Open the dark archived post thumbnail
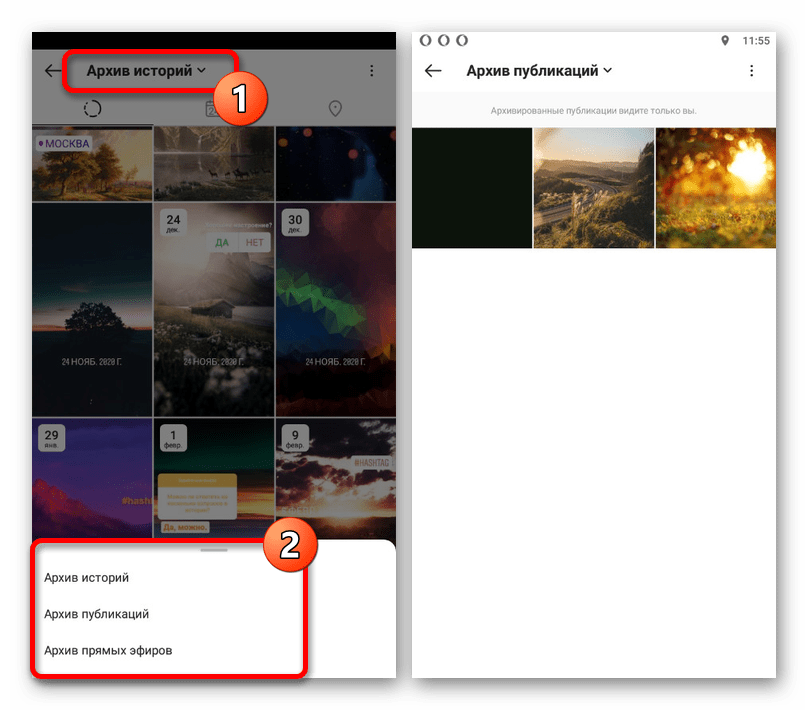This screenshot has height=710, width=808. [x=472, y=188]
